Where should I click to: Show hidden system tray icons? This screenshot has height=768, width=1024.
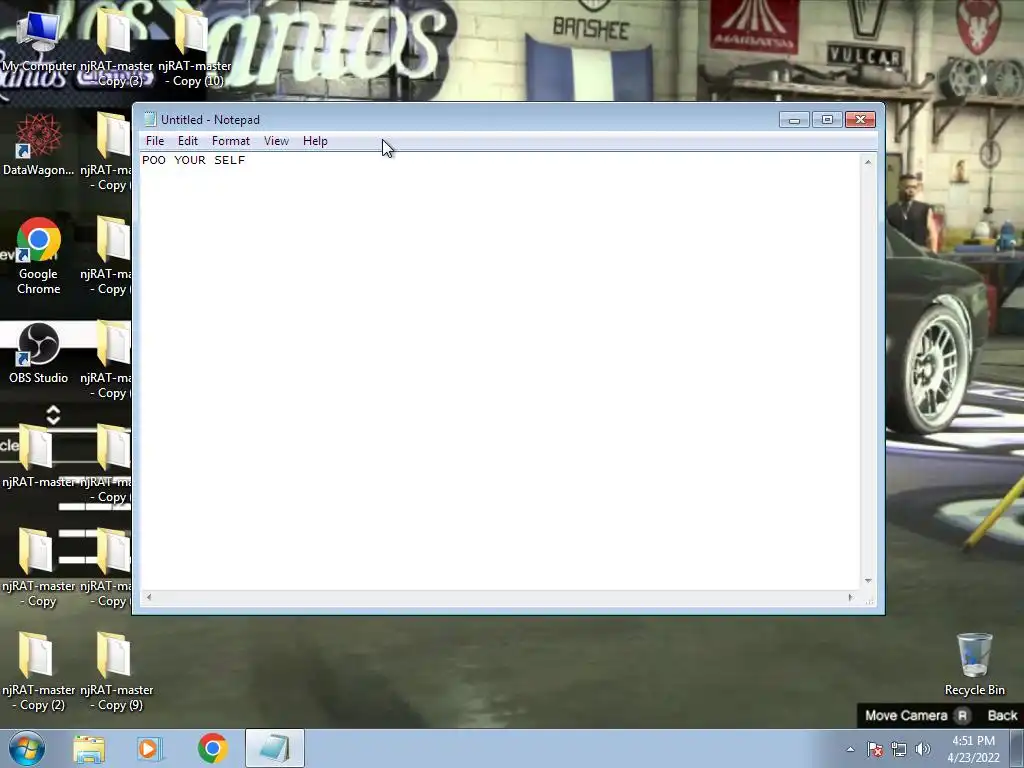(x=850, y=749)
